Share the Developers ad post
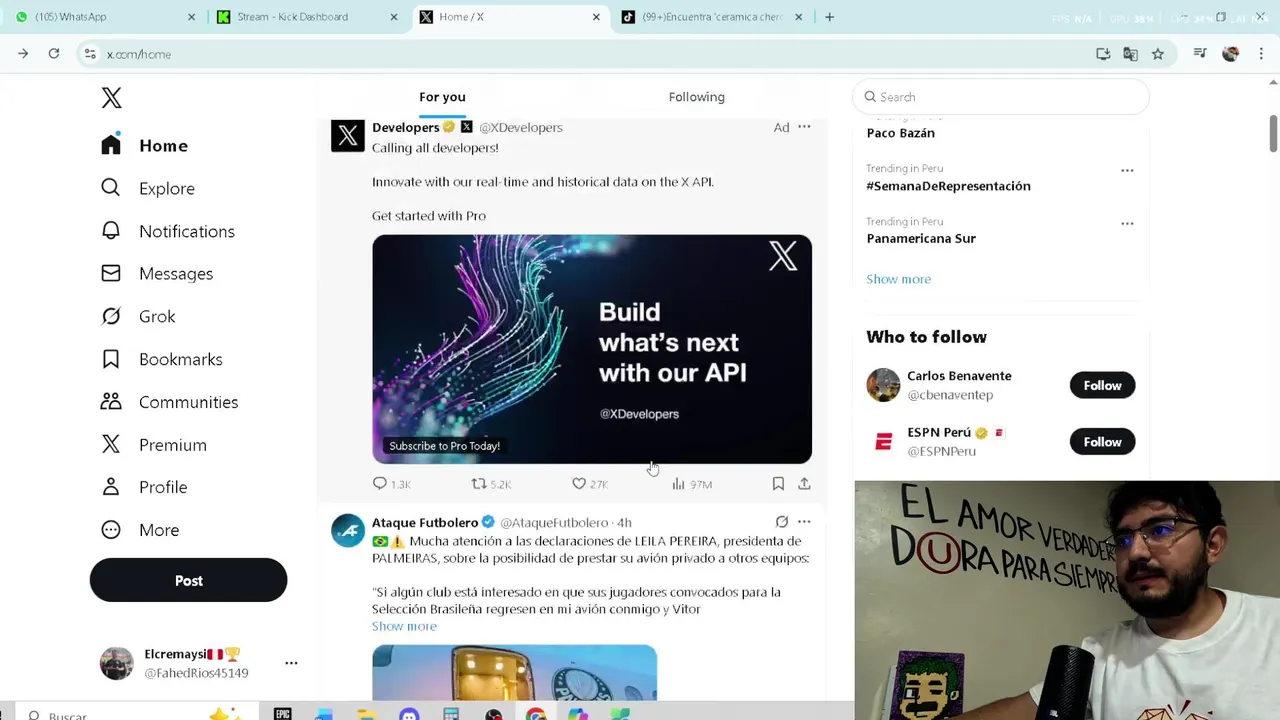 click(804, 484)
